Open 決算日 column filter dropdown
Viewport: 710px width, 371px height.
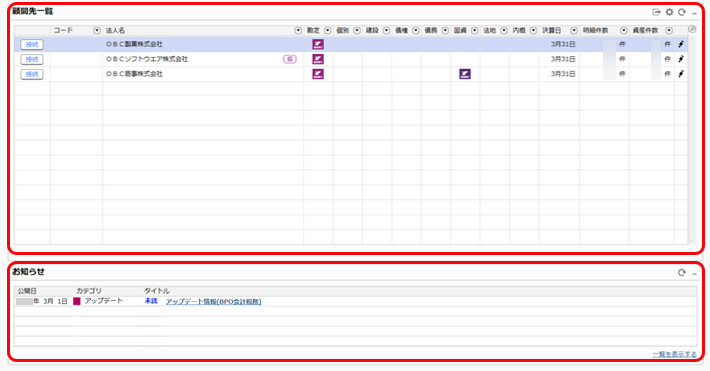(x=574, y=30)
